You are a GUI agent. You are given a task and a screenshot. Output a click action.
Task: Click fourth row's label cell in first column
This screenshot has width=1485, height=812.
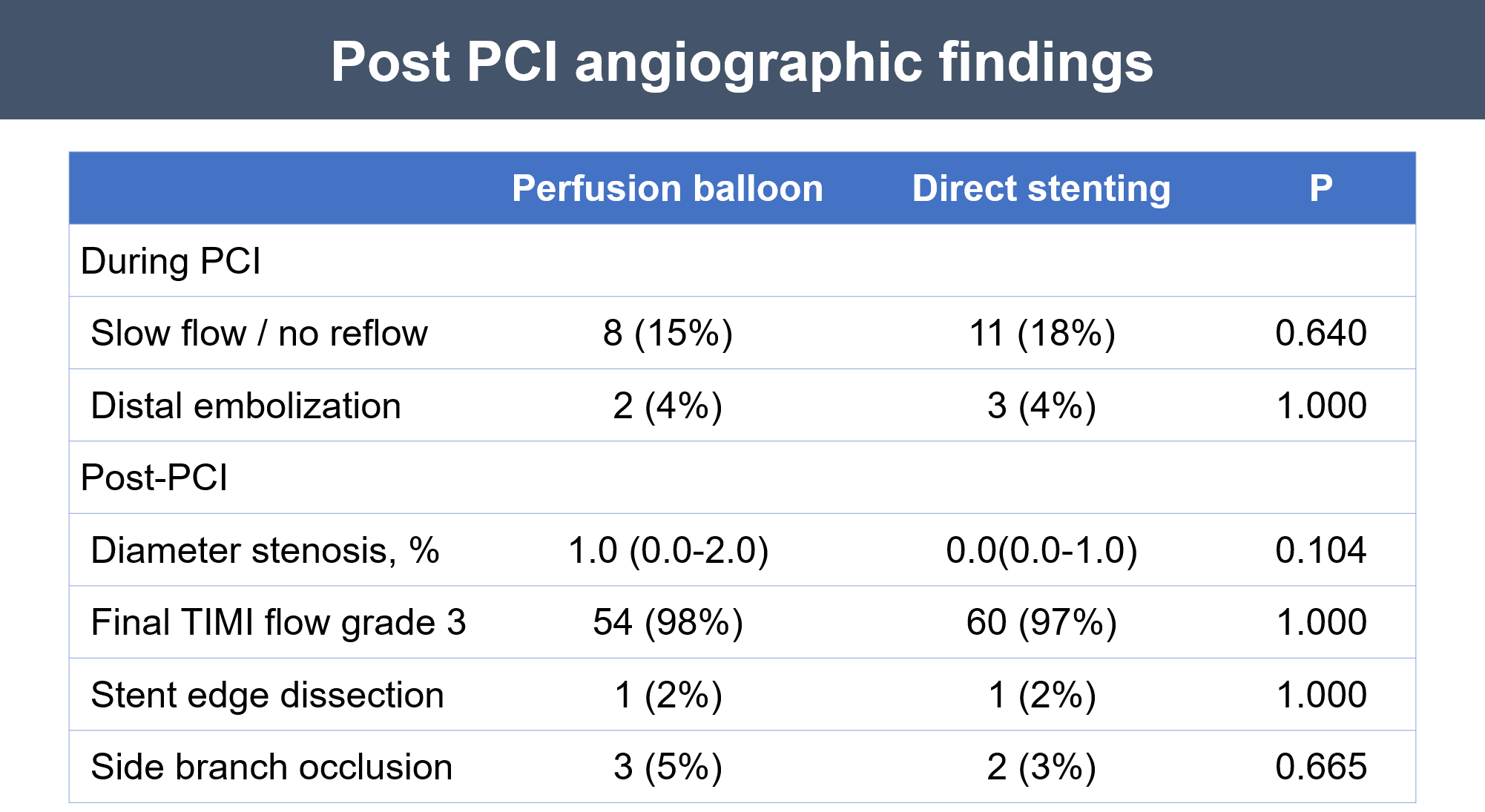click(x=274, y=478)
